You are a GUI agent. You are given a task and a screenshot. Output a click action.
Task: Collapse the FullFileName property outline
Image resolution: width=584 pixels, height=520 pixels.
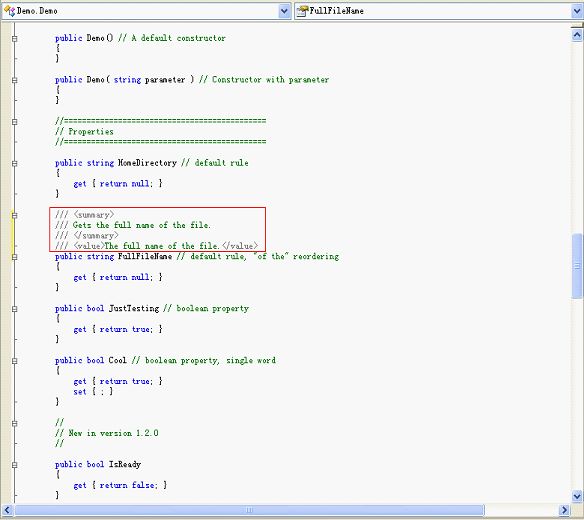15,257
